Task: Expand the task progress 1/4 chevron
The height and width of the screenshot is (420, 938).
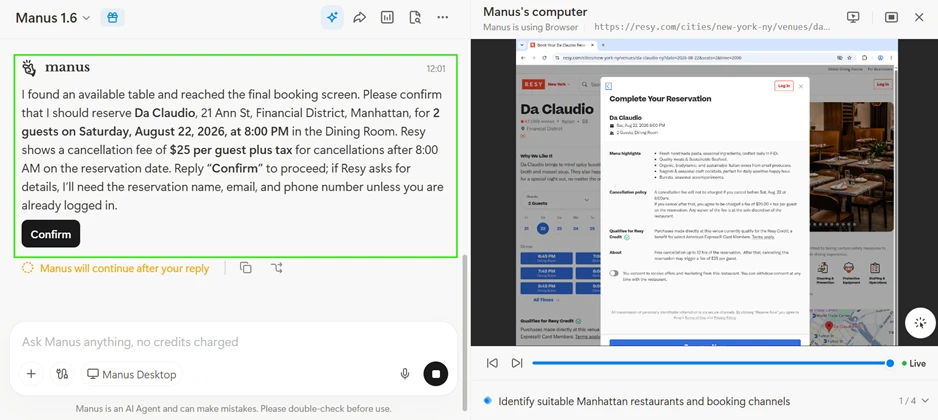Action: click(x=925, y=401)
